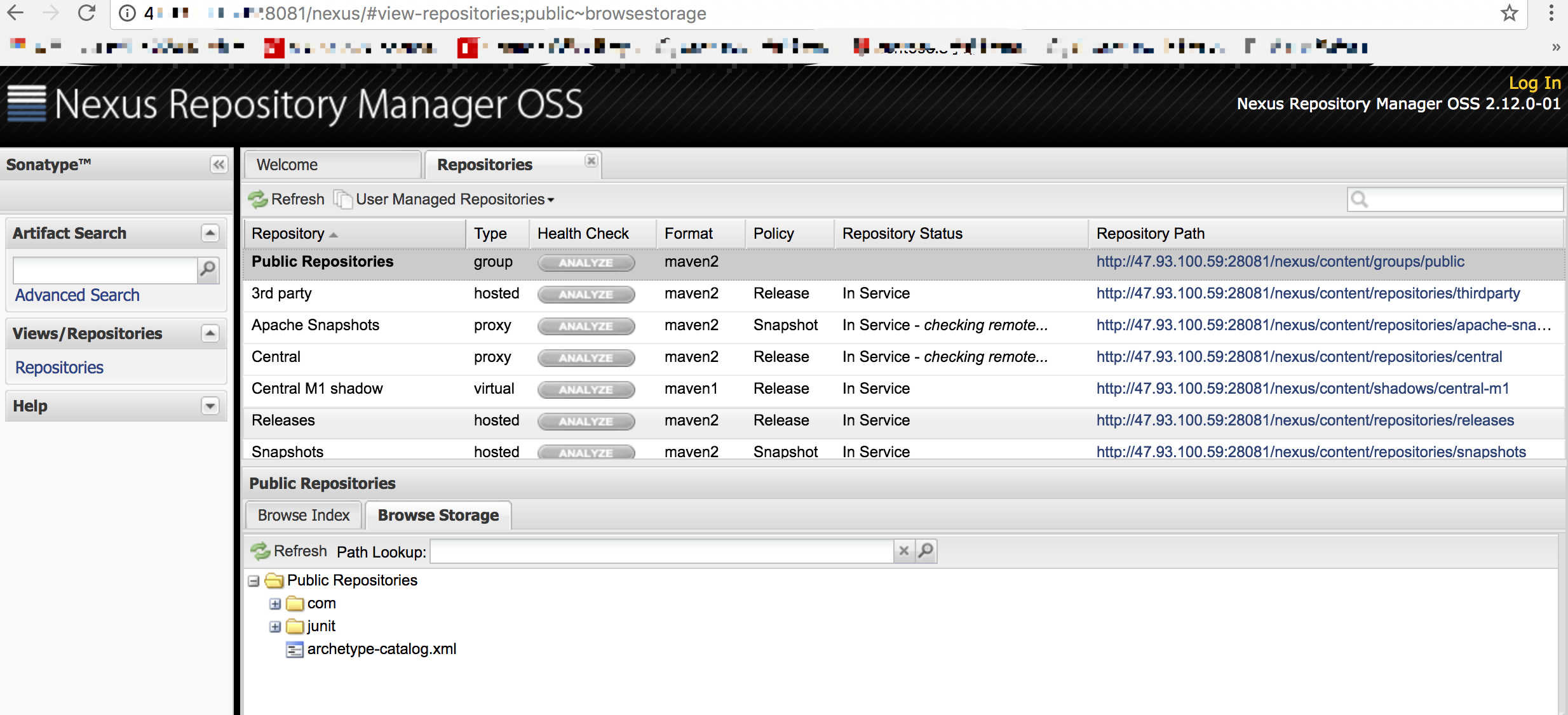1568x715 pixels.
Task: Open the thirdparty repository path link
Action: (1308, 293)
